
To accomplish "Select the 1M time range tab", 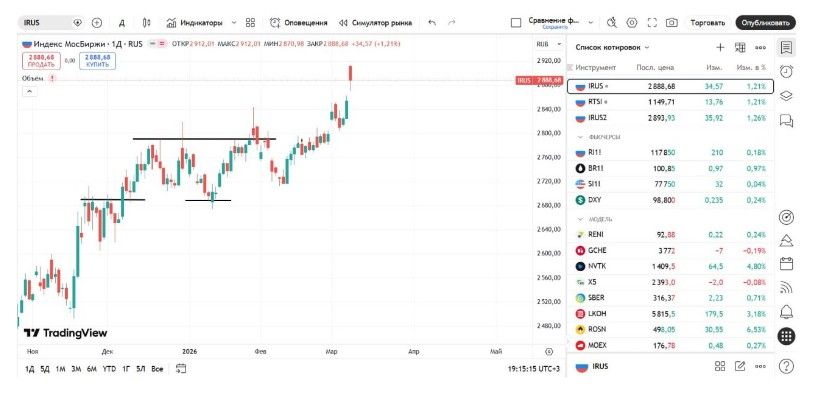I will point(60,369).
